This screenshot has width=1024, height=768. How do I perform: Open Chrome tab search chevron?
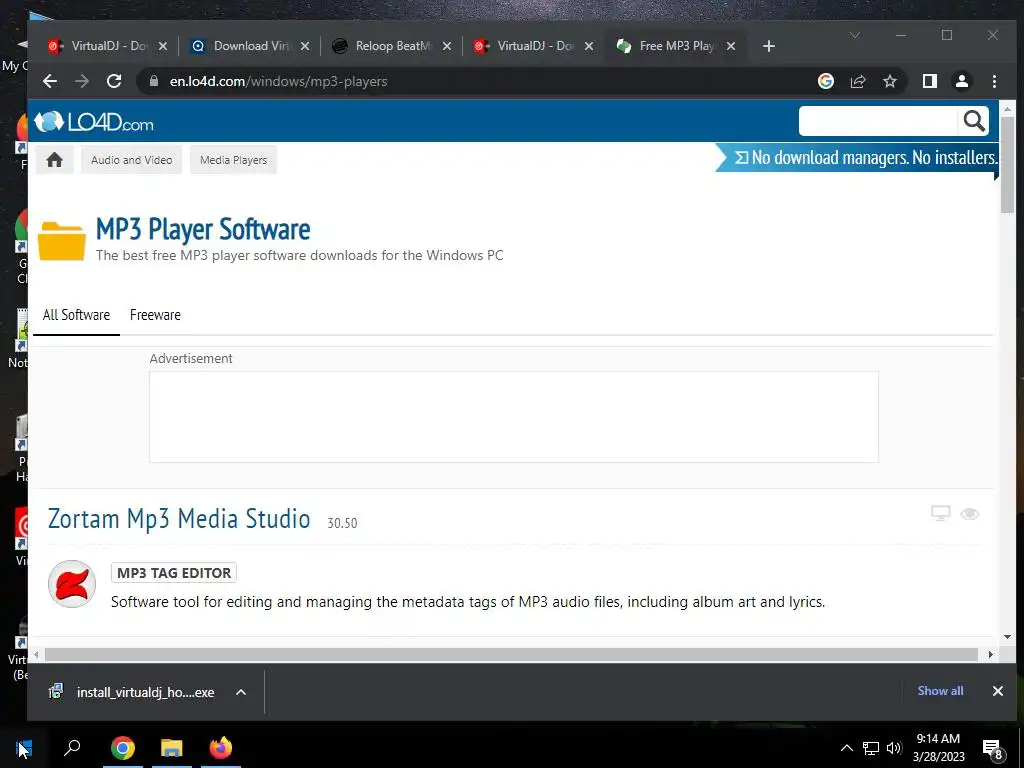(855, 35)
